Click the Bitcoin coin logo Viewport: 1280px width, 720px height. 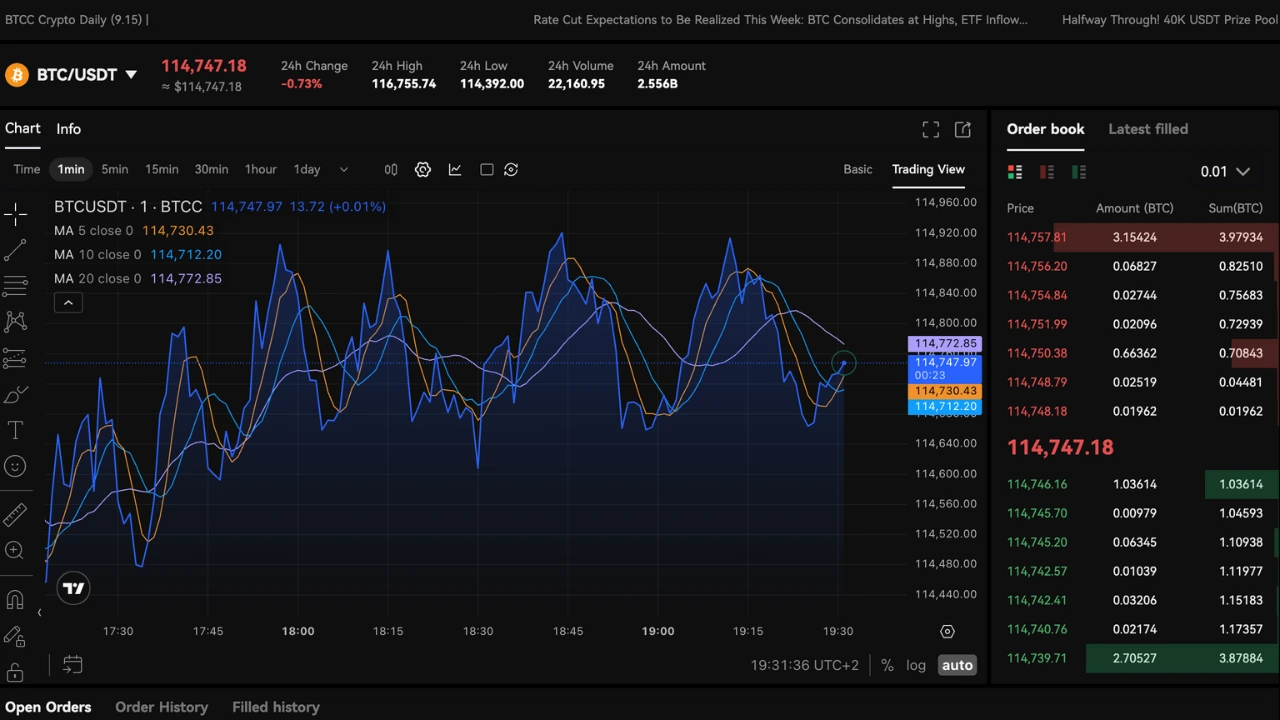(x=16, y=75)
